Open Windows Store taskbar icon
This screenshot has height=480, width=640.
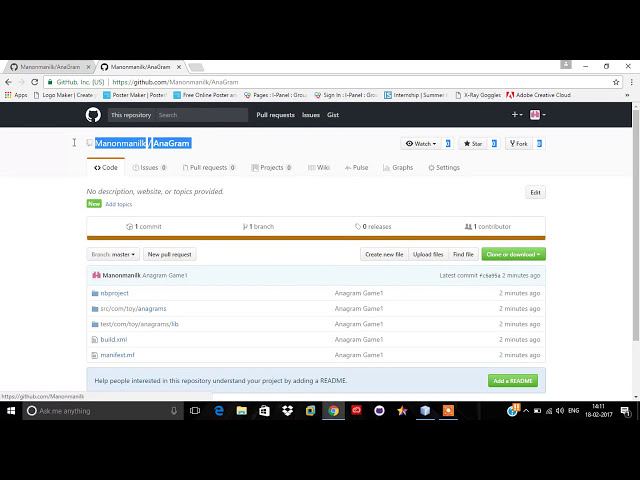[264, 411]
